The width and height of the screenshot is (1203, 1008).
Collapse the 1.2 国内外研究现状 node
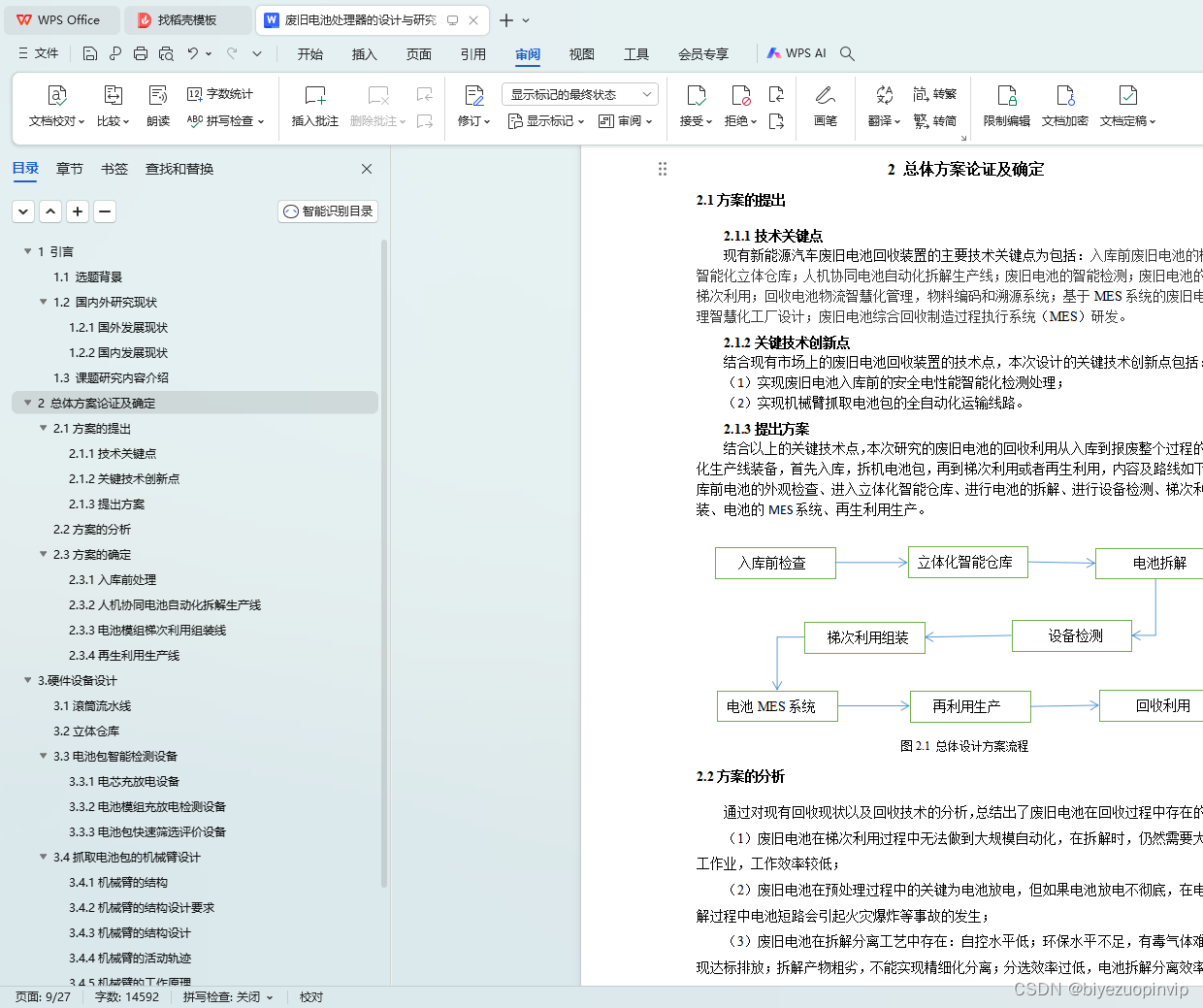coord(43,302)
